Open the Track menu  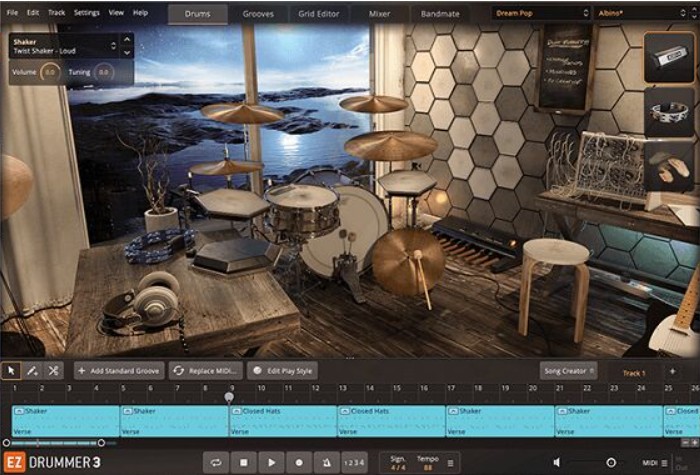57,12
